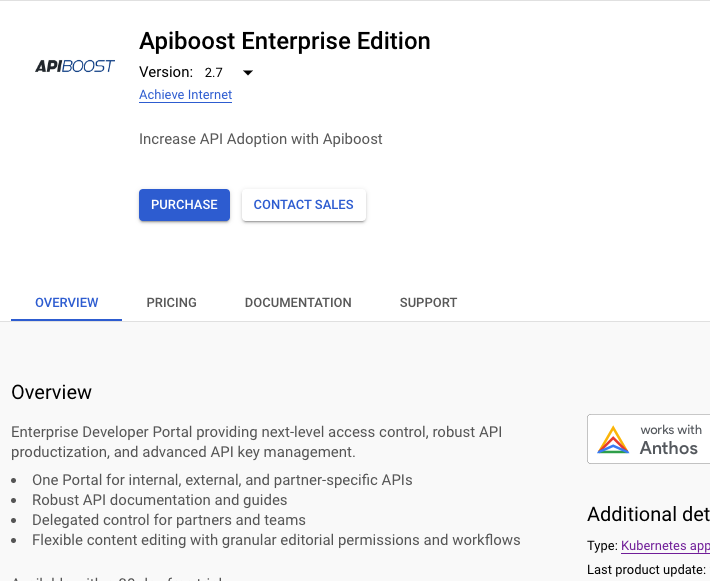Screen dimensions: 710x581
Task: Click the version value 2.7
Action: click(213, 72)
